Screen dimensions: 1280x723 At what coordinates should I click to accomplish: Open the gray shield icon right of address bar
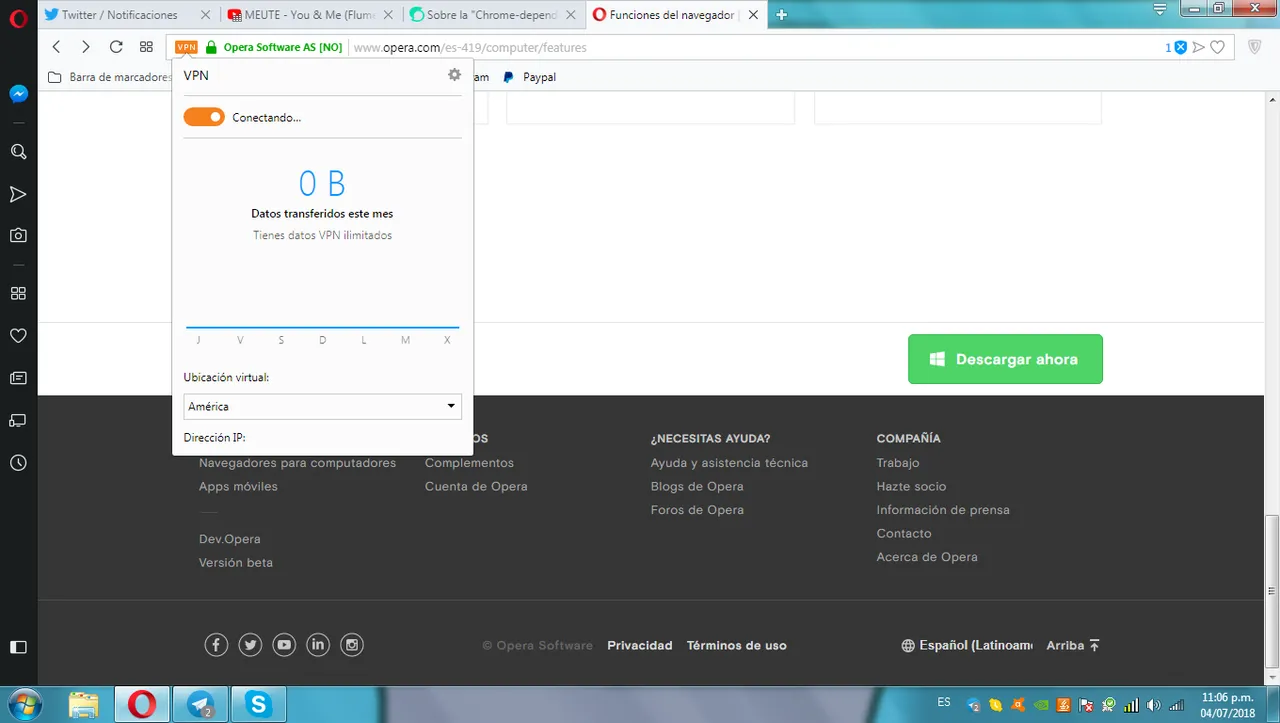[x=1255, y=47]
